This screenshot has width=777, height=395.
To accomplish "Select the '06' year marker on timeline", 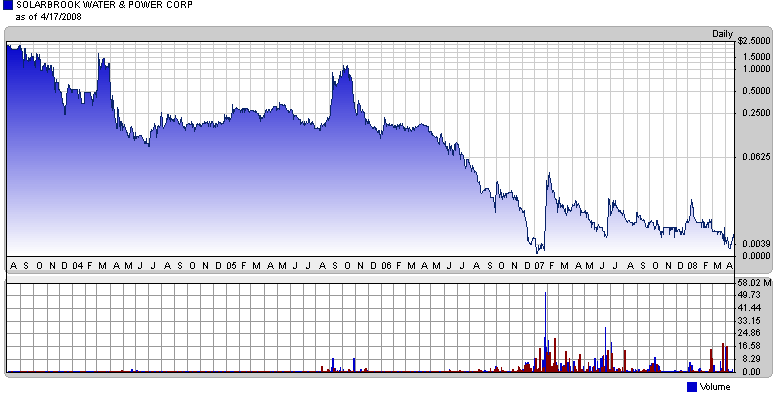I will [387, 266].
